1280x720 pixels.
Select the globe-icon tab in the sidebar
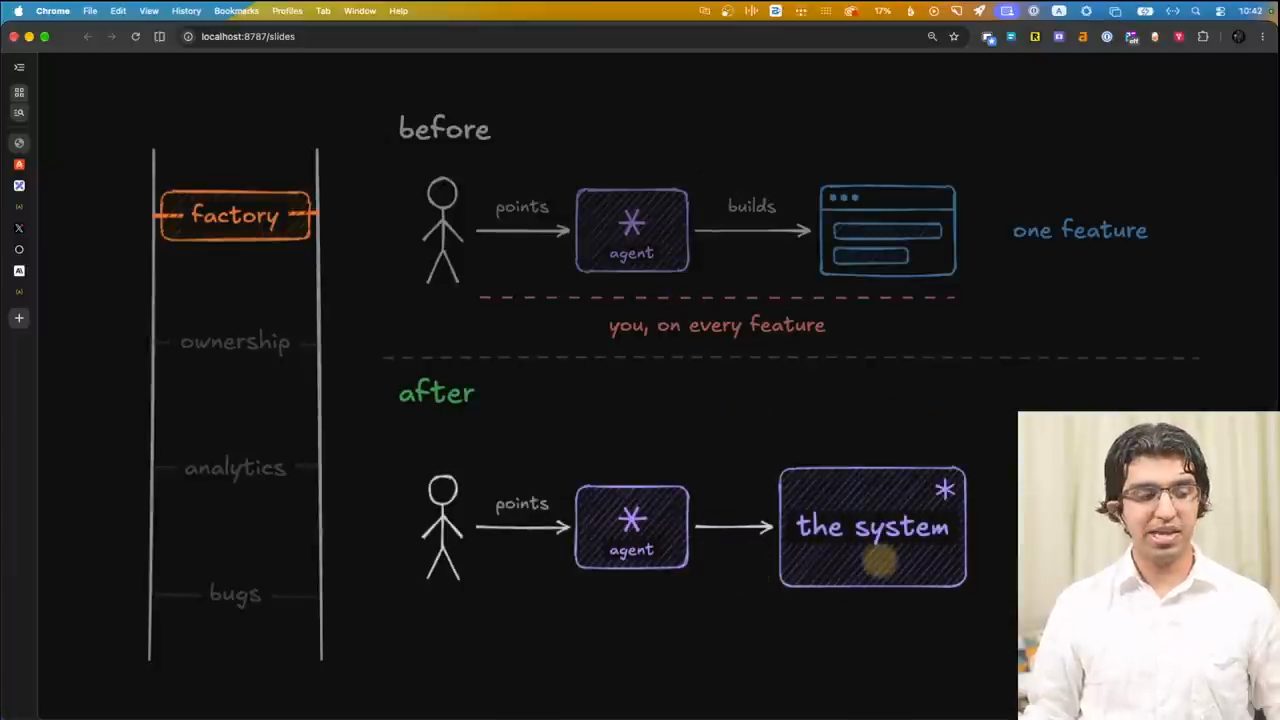[x=19, y=143]
